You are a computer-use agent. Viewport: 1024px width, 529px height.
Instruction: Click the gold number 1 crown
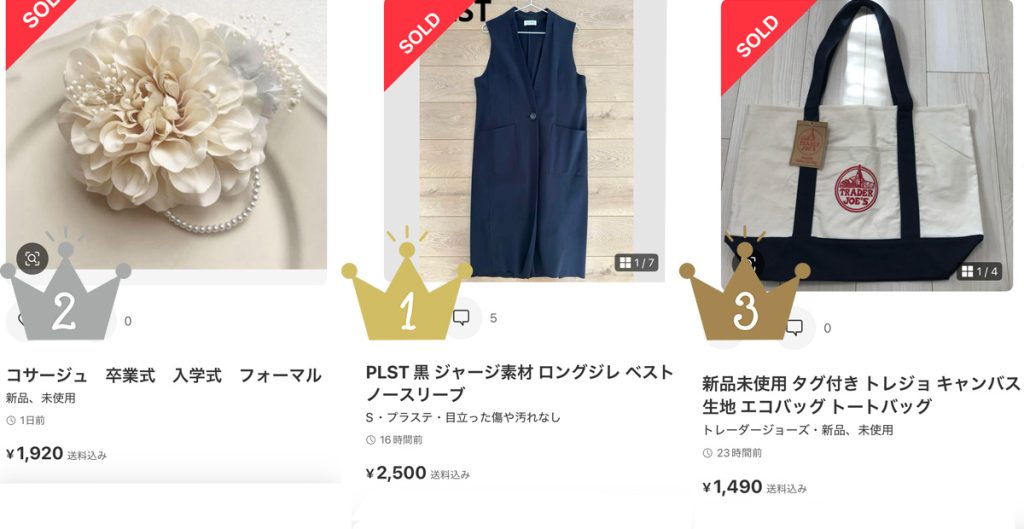(407, 285)
